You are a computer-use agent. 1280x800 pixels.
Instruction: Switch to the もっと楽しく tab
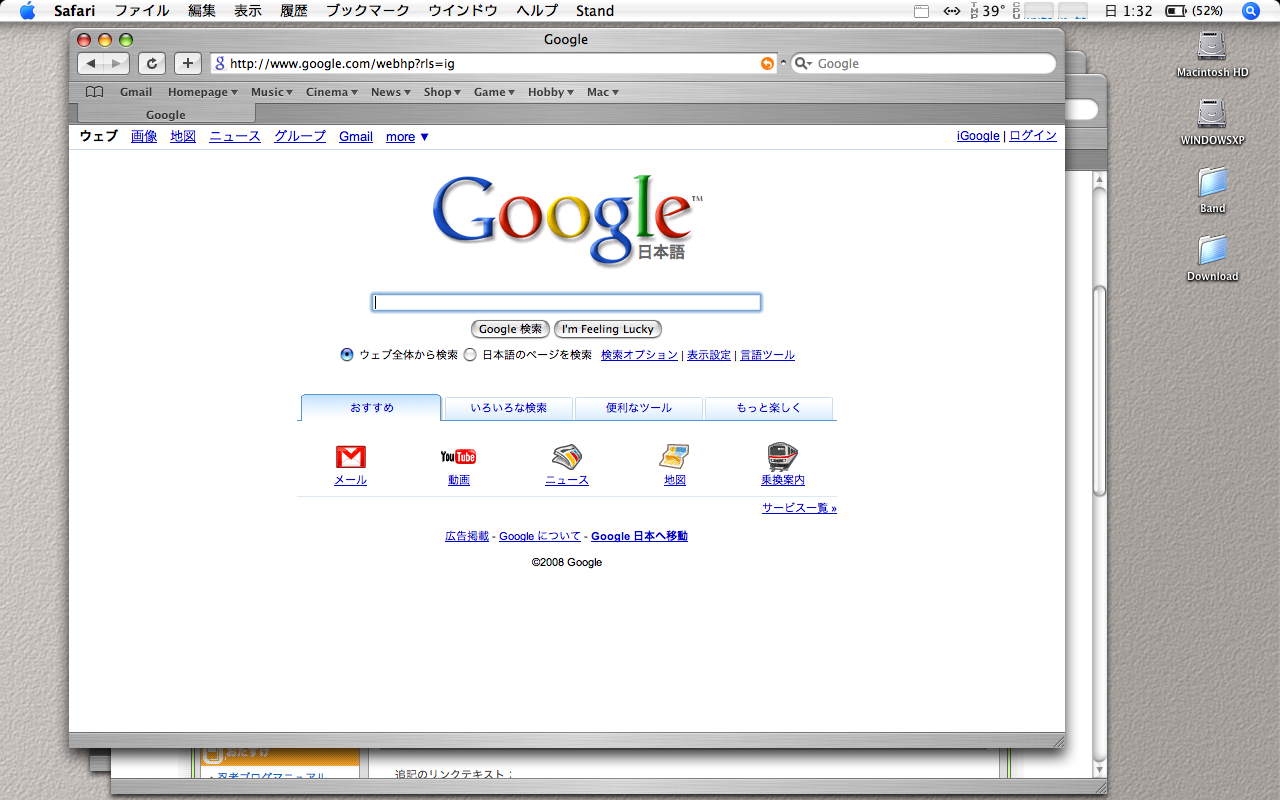pos(769,408)
